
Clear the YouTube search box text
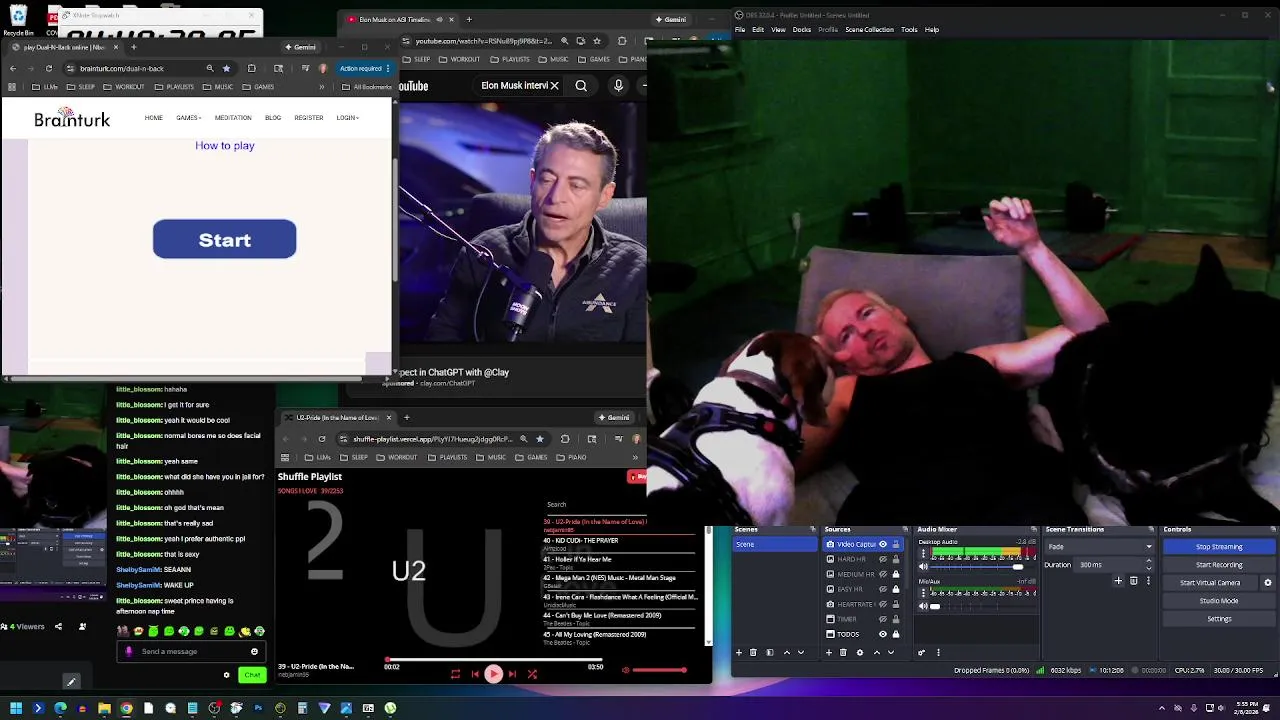(x=554, y=86)
